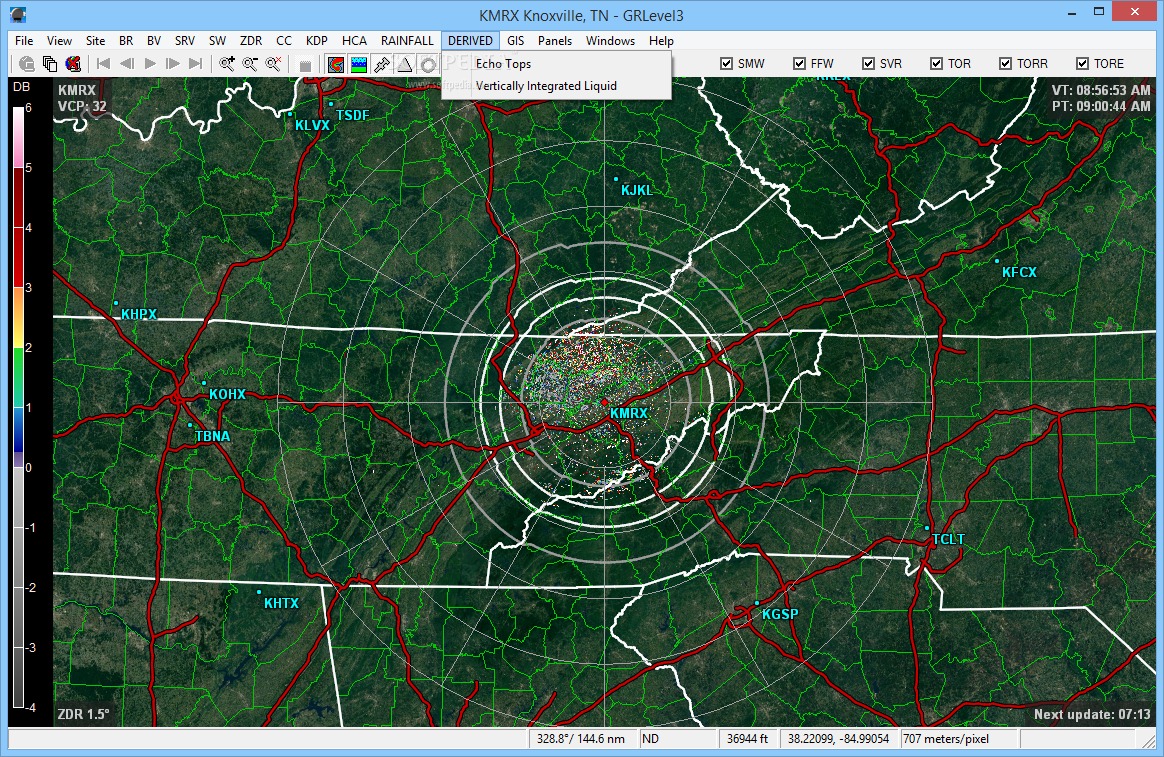Open the Panels menu
1164x757 pixels.
(x=555, y=41)
